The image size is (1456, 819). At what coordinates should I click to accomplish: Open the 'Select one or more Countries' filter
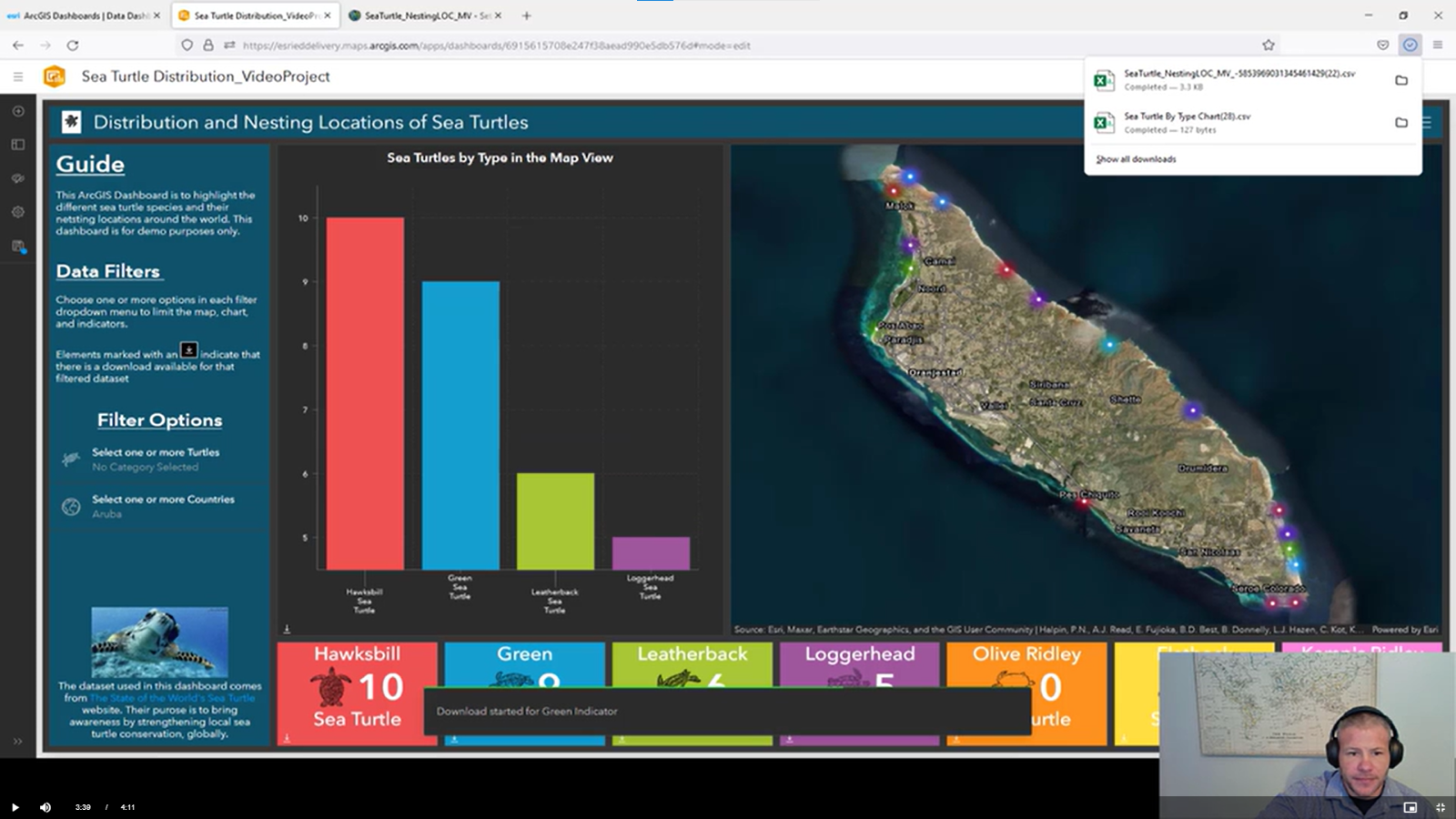159,507
